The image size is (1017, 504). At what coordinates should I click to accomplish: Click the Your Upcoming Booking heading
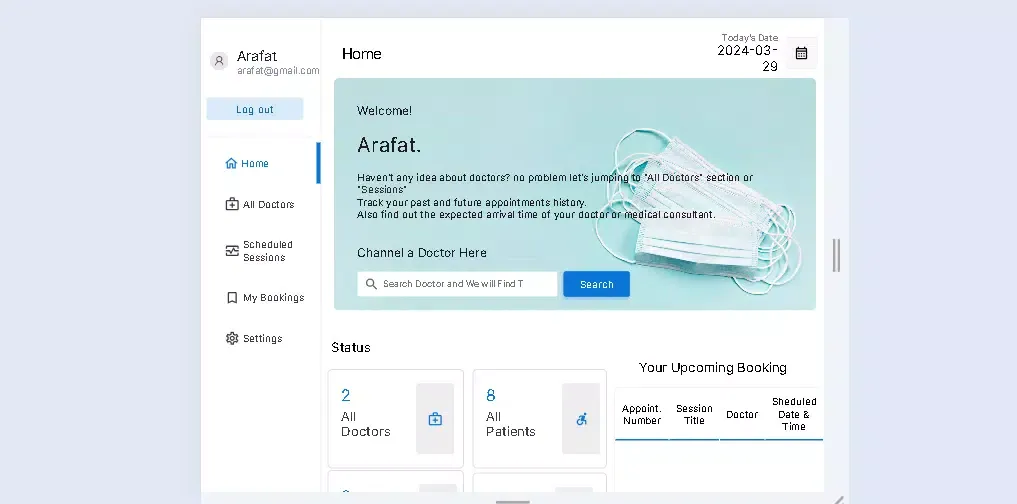(713, 368)
